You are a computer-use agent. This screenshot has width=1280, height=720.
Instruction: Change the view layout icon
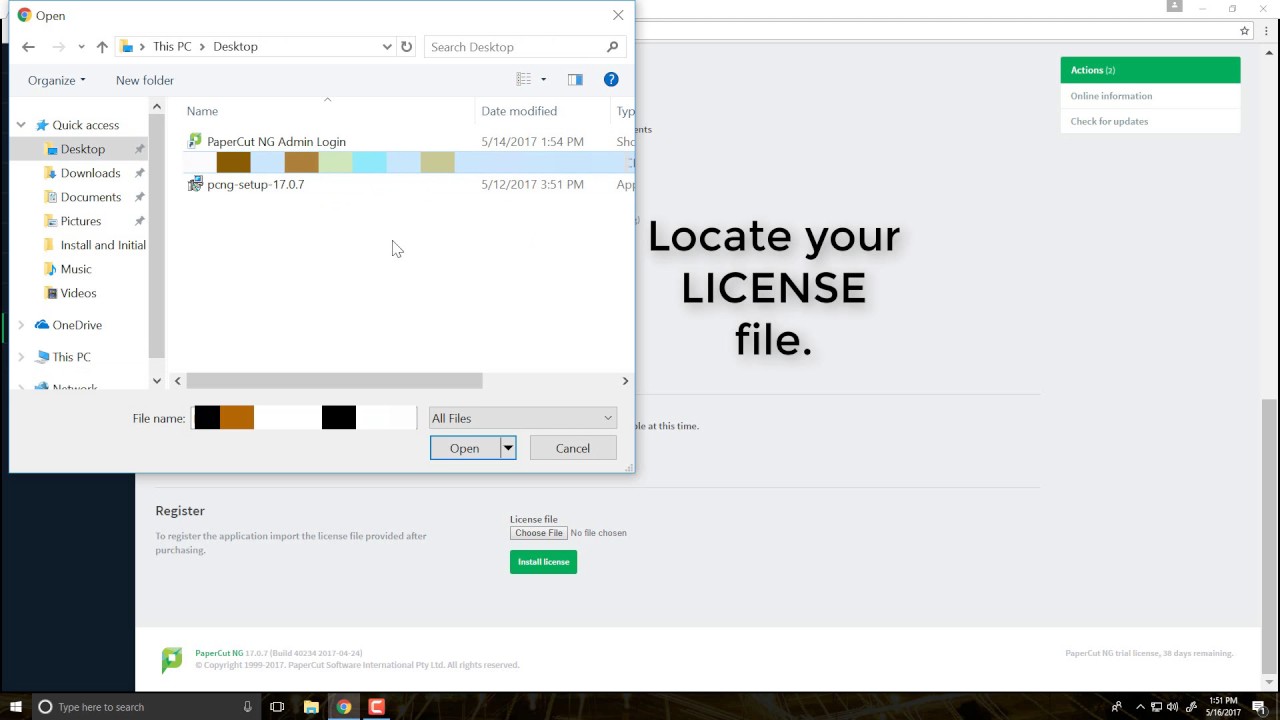[x=524, y=80]
